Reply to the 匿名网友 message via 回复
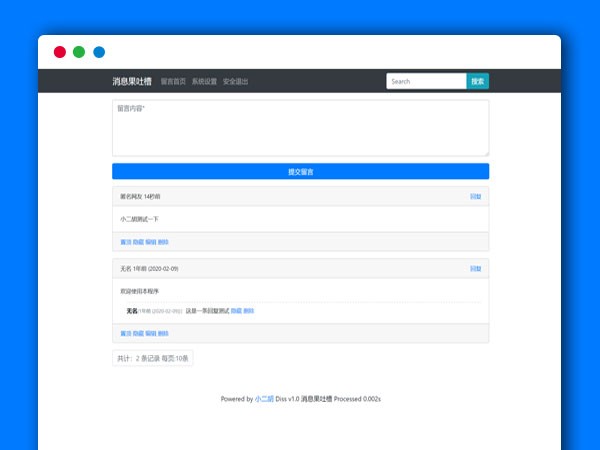This screenshot has width=600, height=450. [475, 196]
